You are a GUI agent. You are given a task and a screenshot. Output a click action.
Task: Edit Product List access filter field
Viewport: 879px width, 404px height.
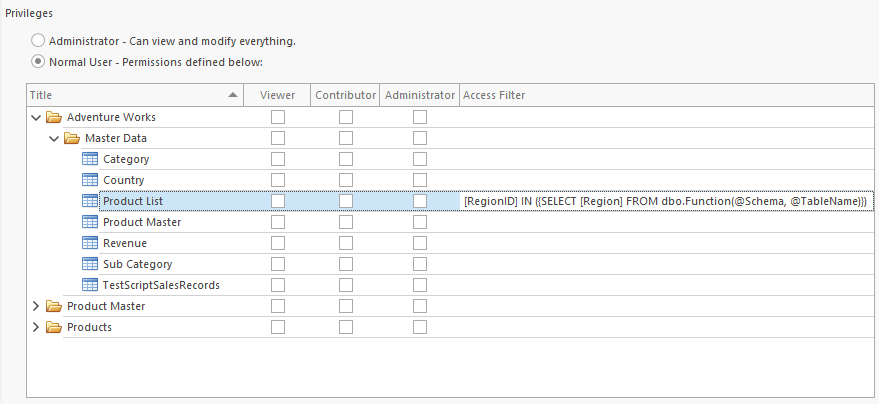click(667, 201)
